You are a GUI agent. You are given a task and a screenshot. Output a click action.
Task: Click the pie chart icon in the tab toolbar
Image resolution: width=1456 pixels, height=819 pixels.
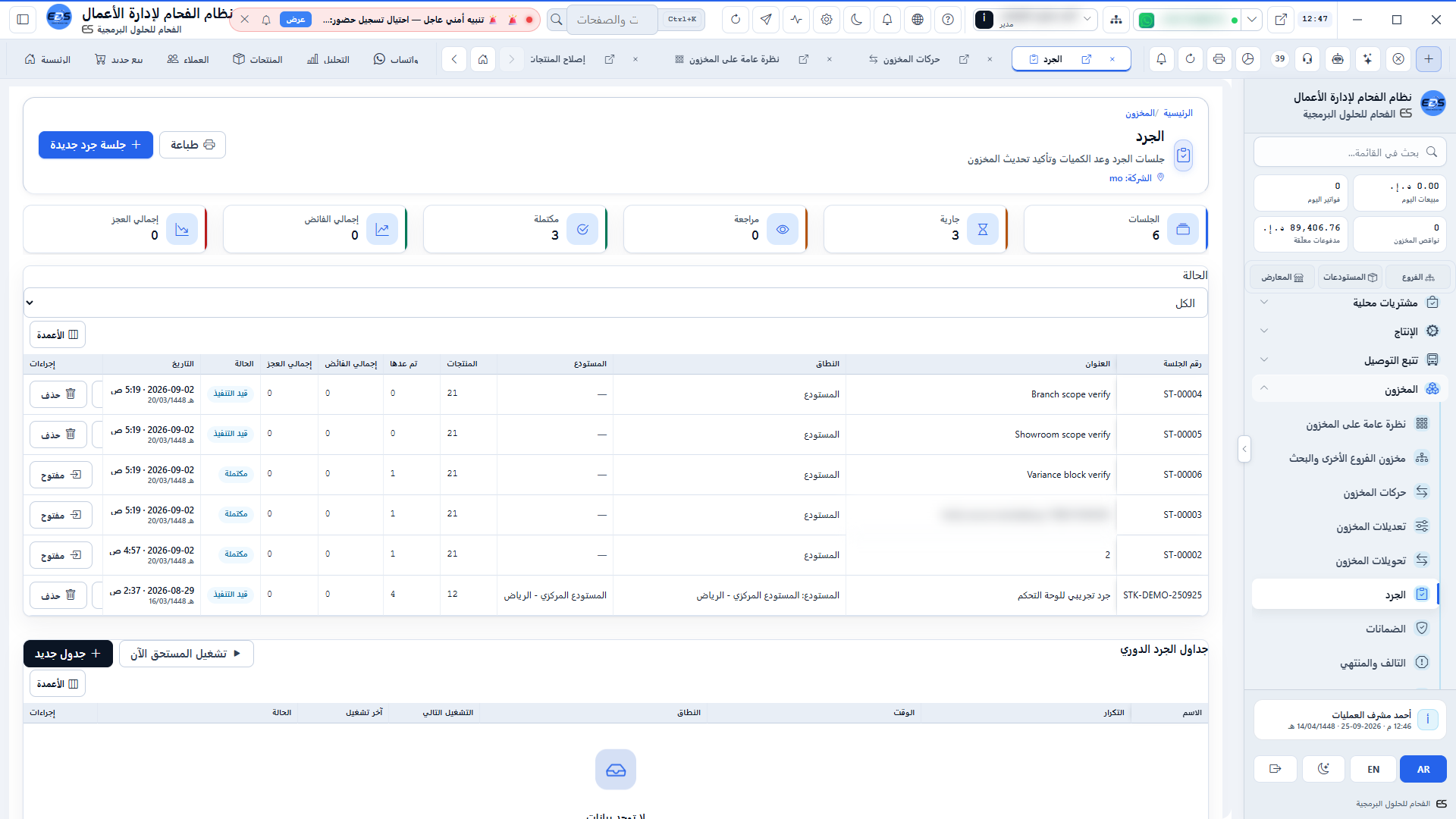1248,59
